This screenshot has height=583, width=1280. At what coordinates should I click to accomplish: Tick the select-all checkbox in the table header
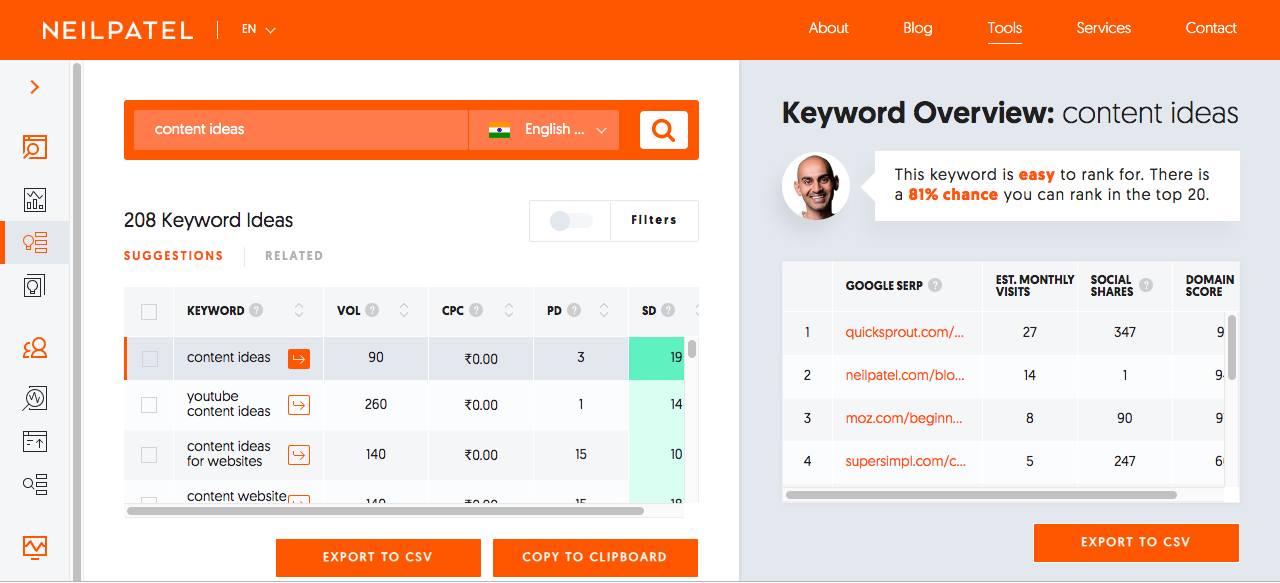149,312
